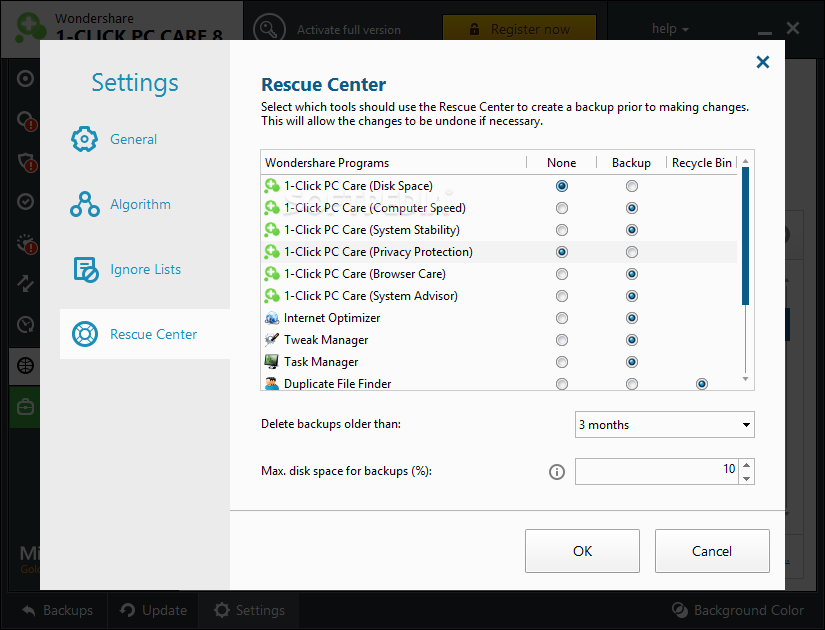
Task: Select None for Disk Space
Action: coord(562,186)
